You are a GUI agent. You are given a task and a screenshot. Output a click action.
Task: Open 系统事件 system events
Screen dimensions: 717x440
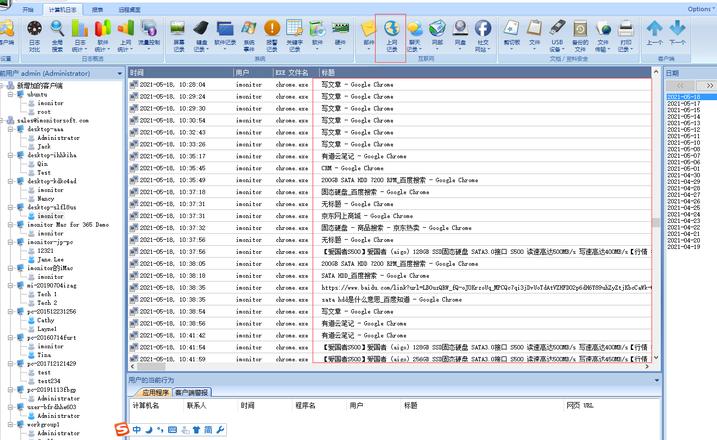click(x=249, y=36)
